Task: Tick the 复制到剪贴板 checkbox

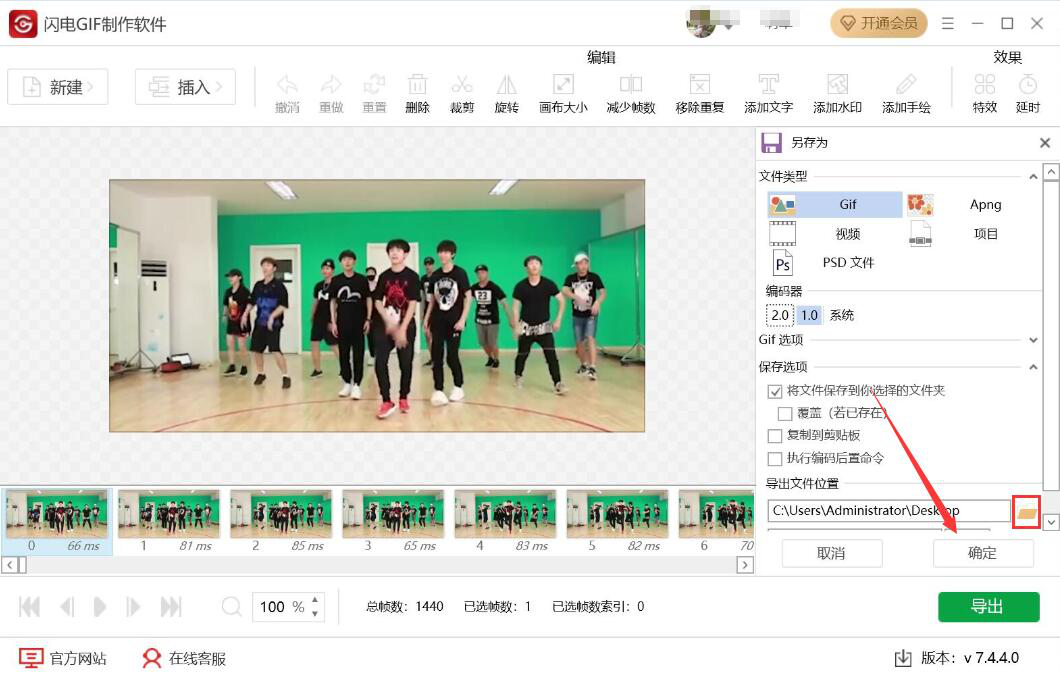Action: point(774,436)
